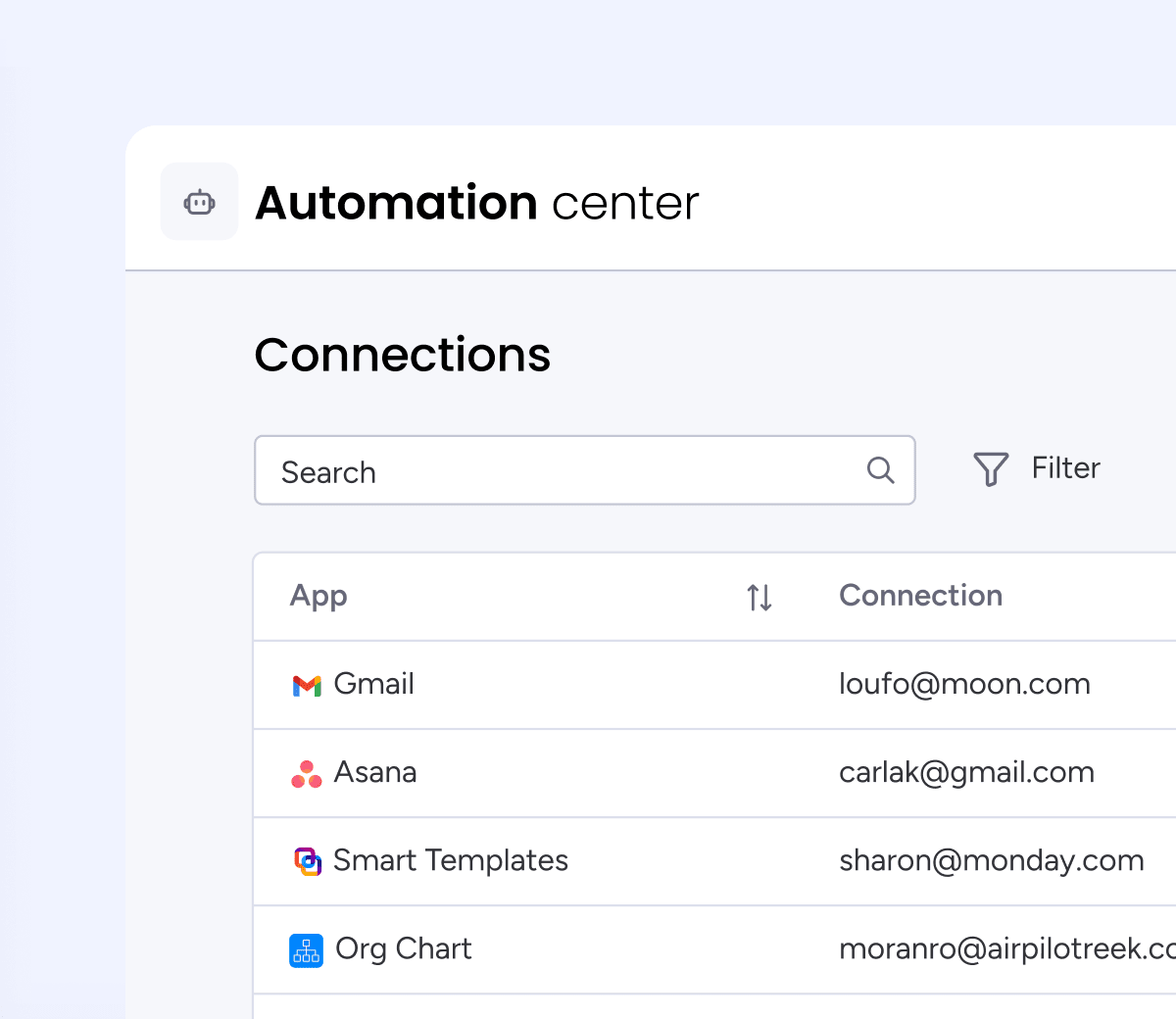Viewport: 1176px width, 1019px height.
Task: Click the Org Chart app icon
Action: pos(307,950)
